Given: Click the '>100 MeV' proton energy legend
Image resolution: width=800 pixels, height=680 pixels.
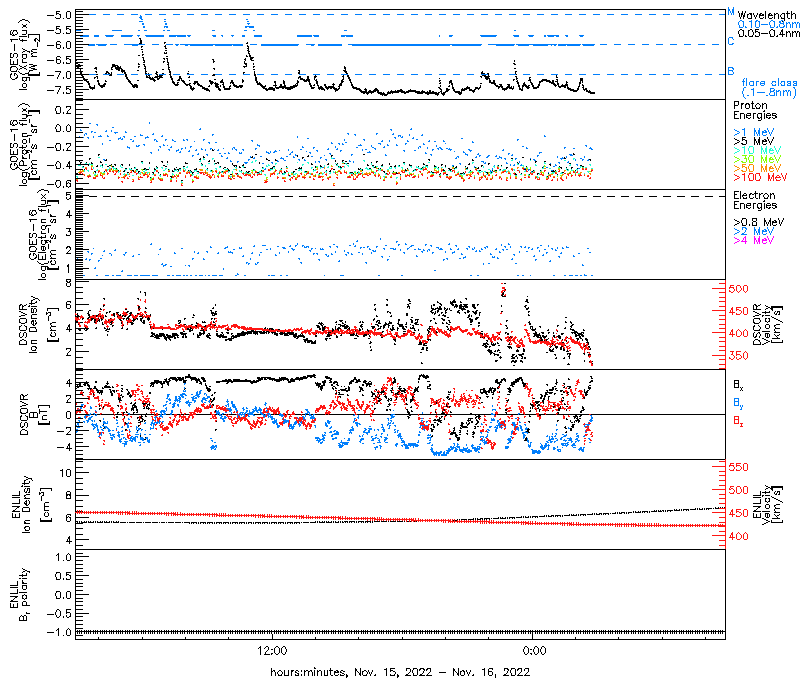Looking at the screenshot, I should coord(760,177).
